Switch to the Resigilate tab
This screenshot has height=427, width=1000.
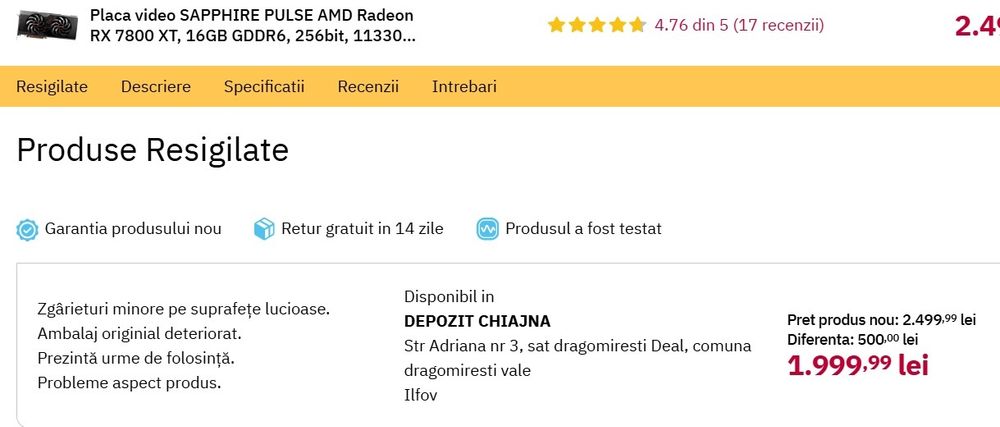pyautogui.click(x=52, y=86)
